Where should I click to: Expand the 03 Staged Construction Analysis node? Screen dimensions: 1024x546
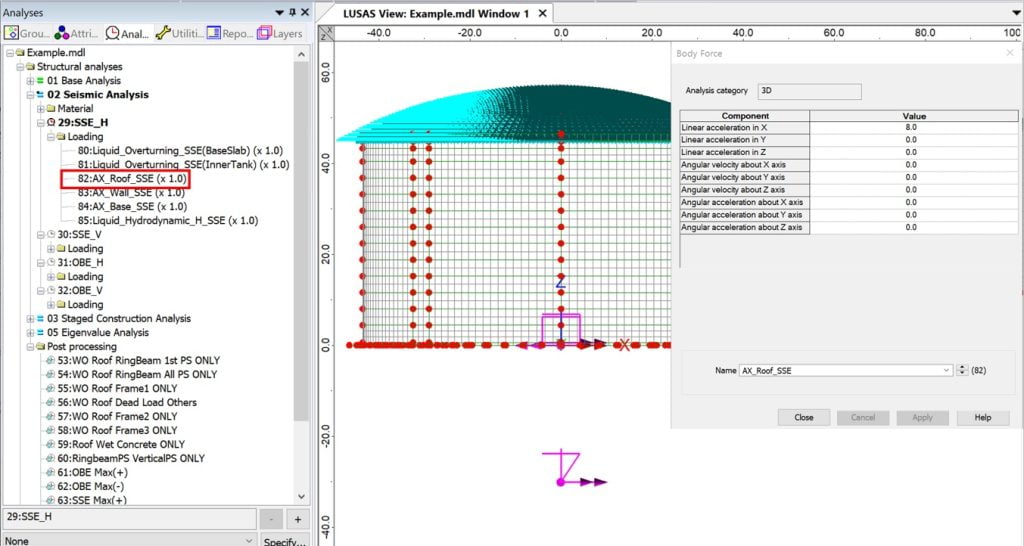point(30,319)
